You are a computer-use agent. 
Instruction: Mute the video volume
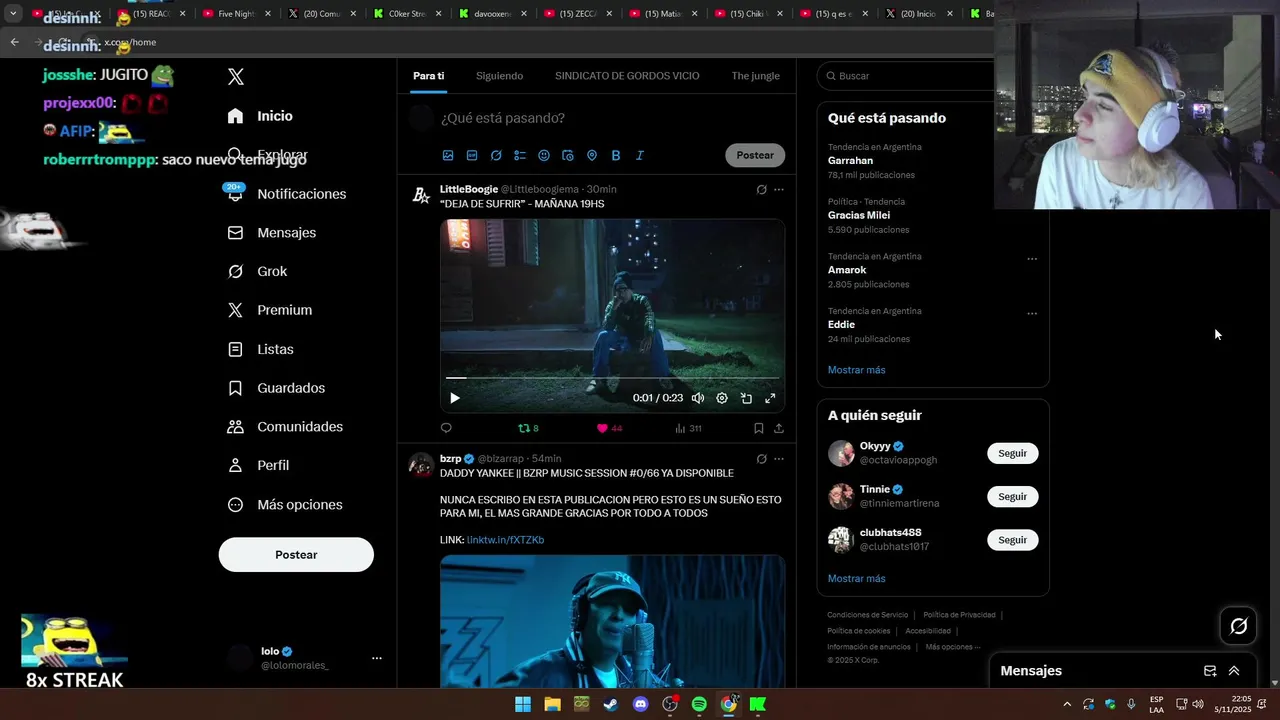coord(698,398)
